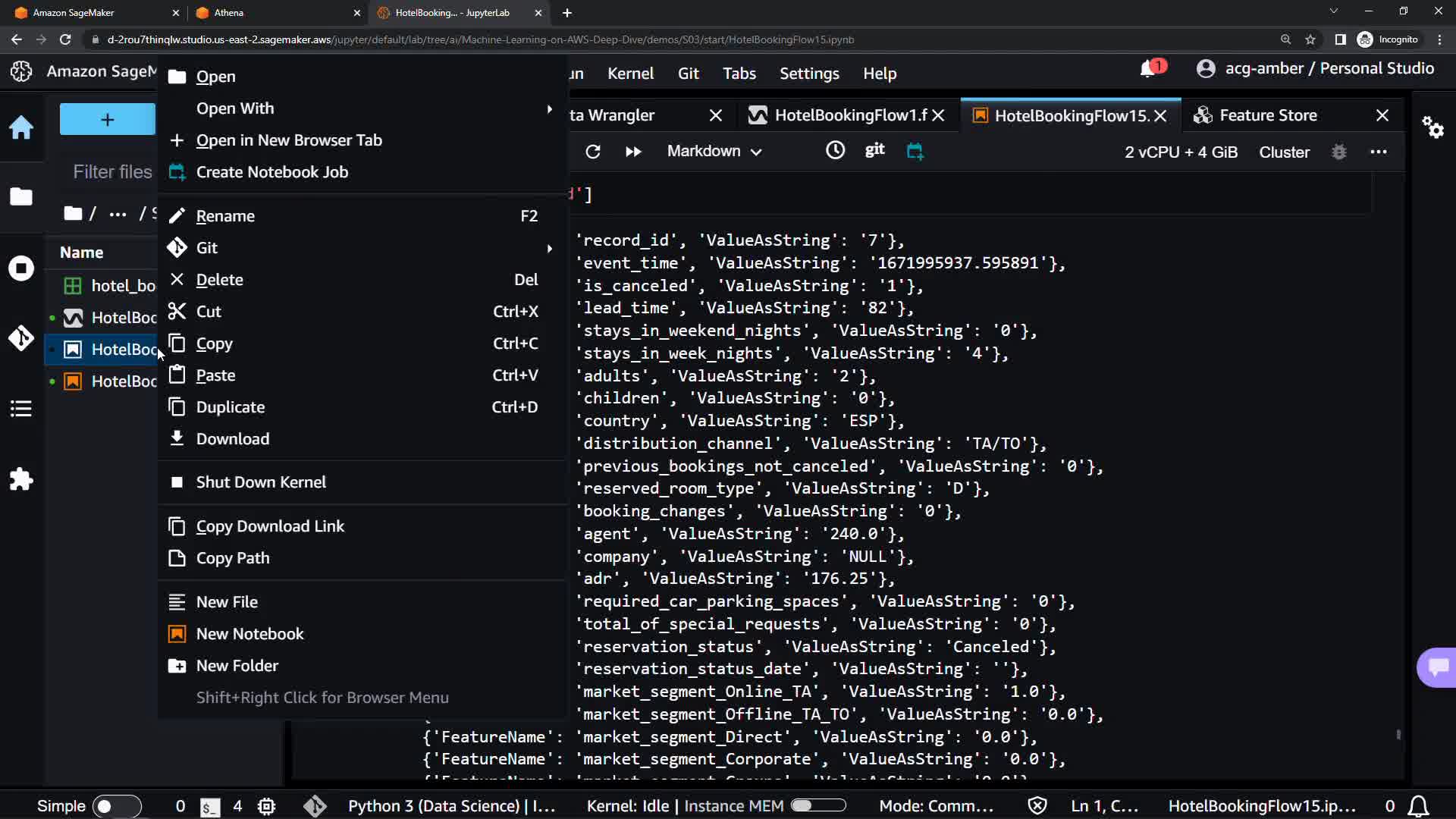Open the Home icon in left sidebar

point(21,127)
